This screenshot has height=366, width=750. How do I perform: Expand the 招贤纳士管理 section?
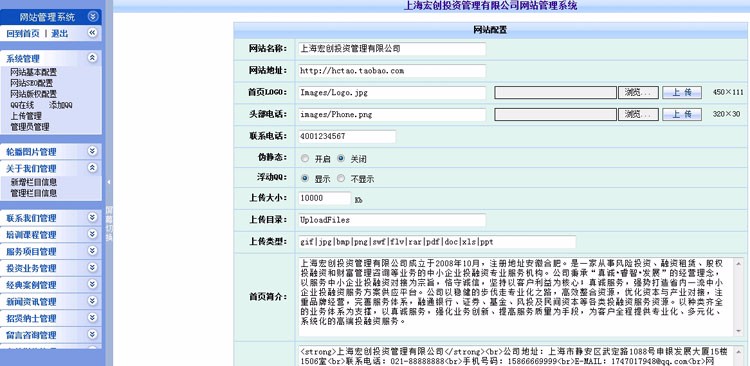click(93, 318)
